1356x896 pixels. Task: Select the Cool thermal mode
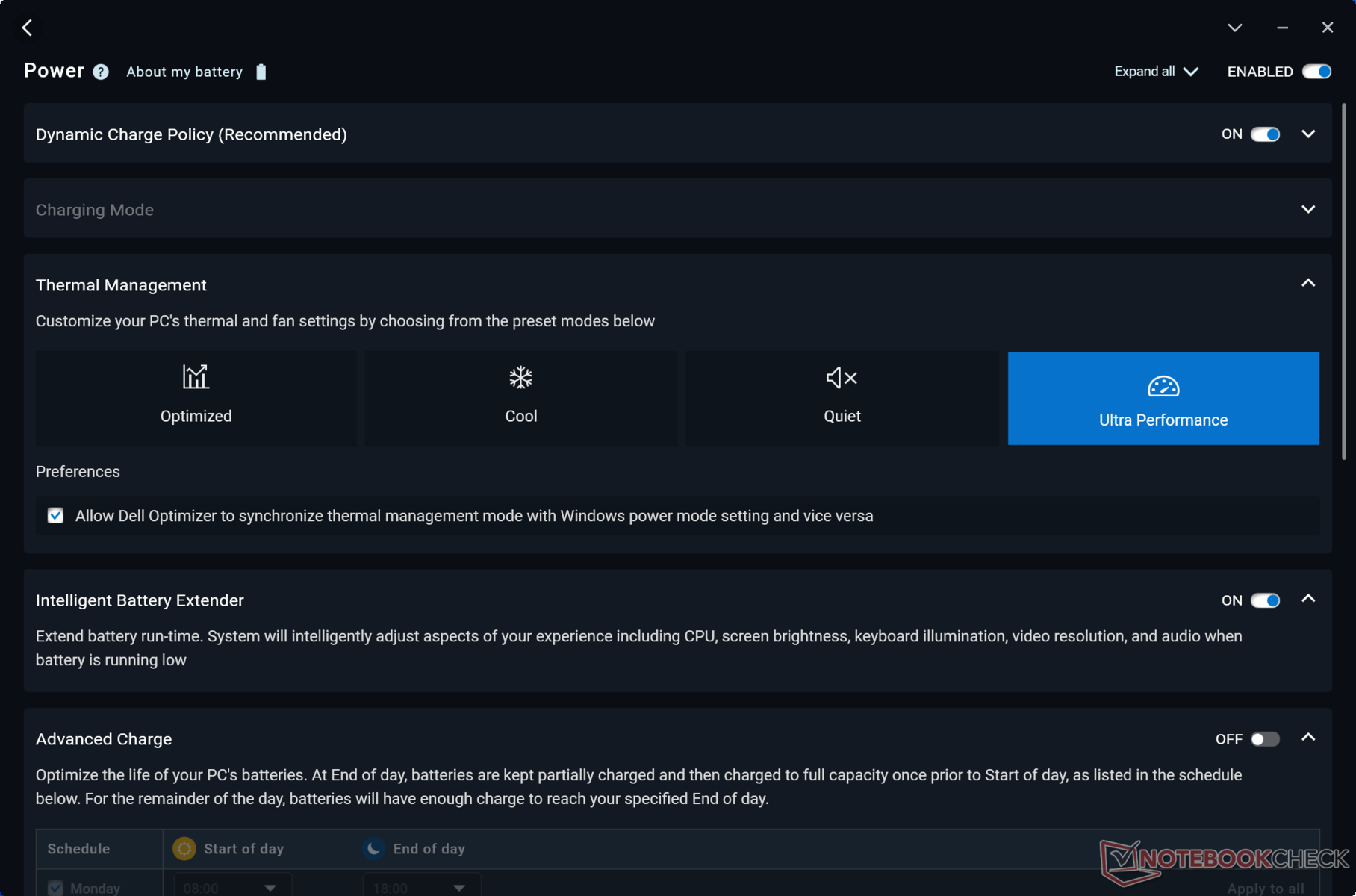coord(521,398)
